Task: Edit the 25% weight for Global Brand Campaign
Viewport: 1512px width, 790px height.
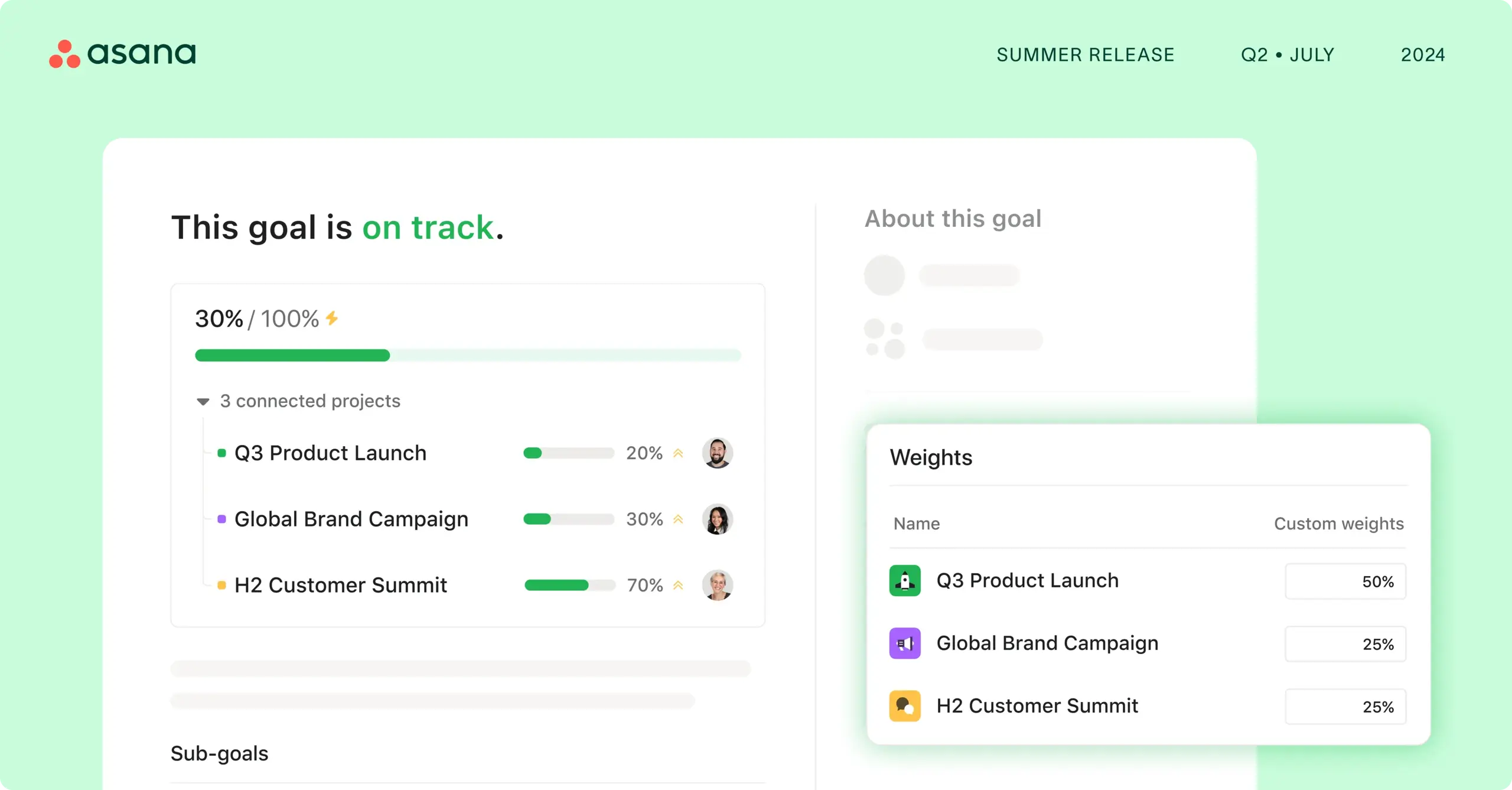Action: [x=1345, y=644]
